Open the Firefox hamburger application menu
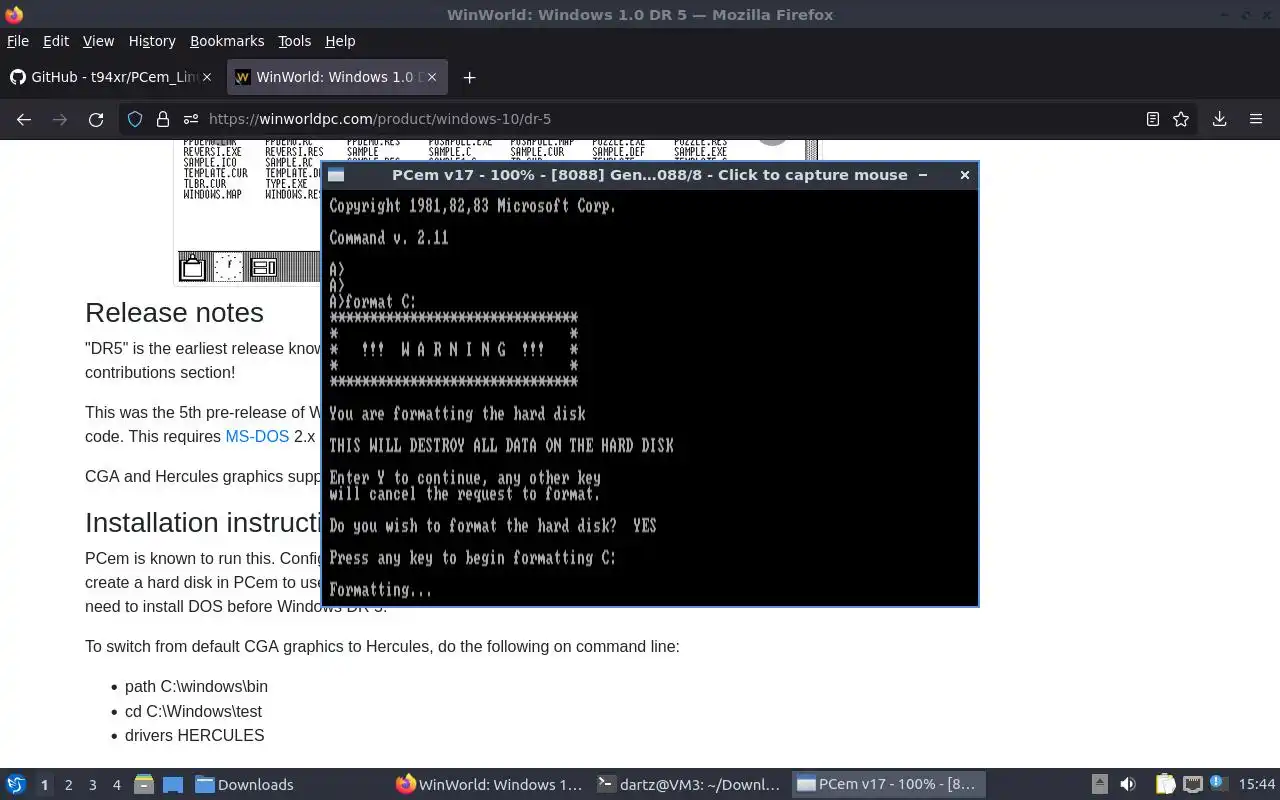The width and height of the screenshot is (1280, 800). pyautogui.click(x=1256, y=119)
